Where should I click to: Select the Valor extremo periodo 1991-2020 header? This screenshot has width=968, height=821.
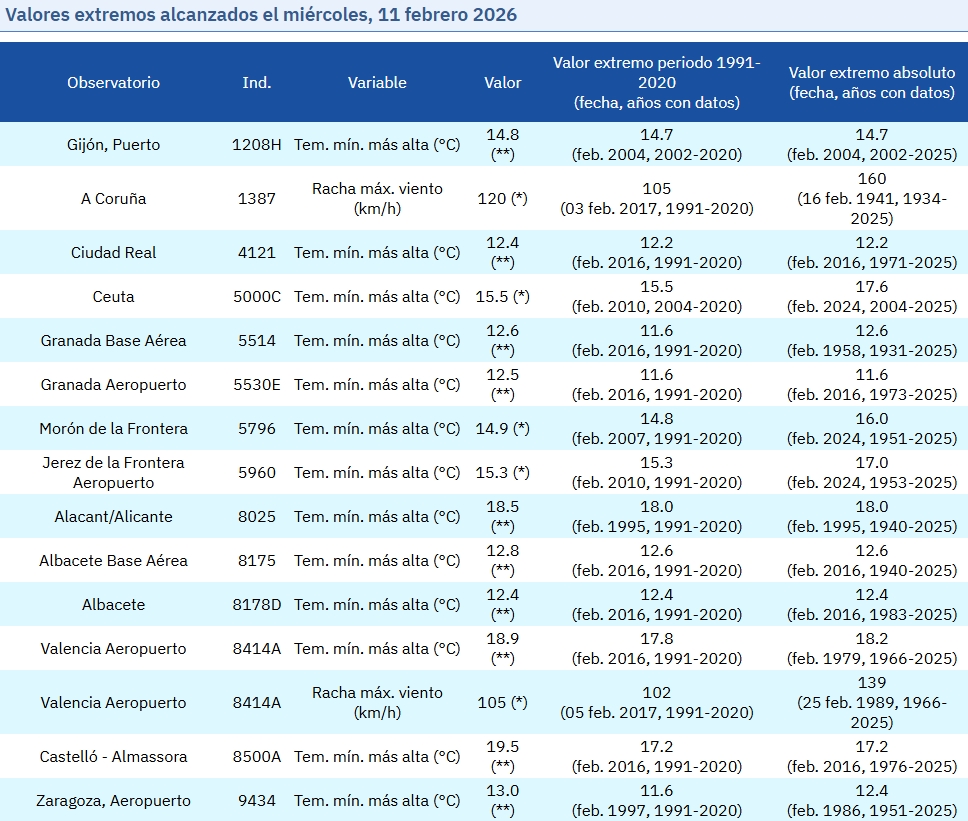click(x=656, y=83)
